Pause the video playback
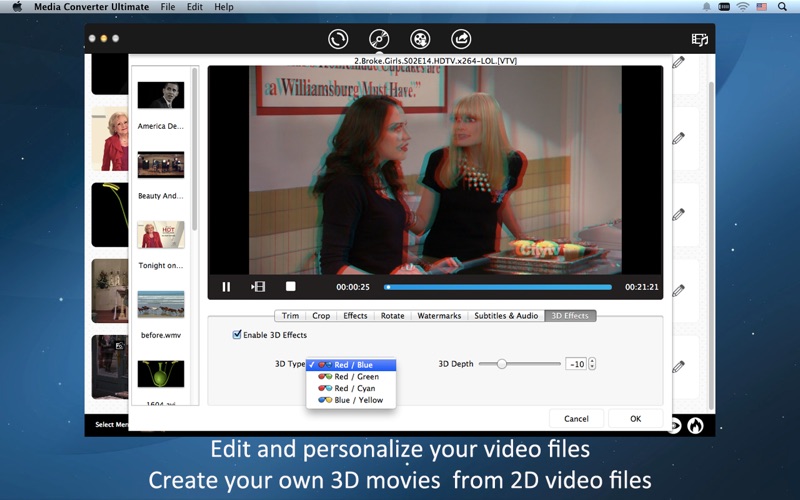 point(226,287)
